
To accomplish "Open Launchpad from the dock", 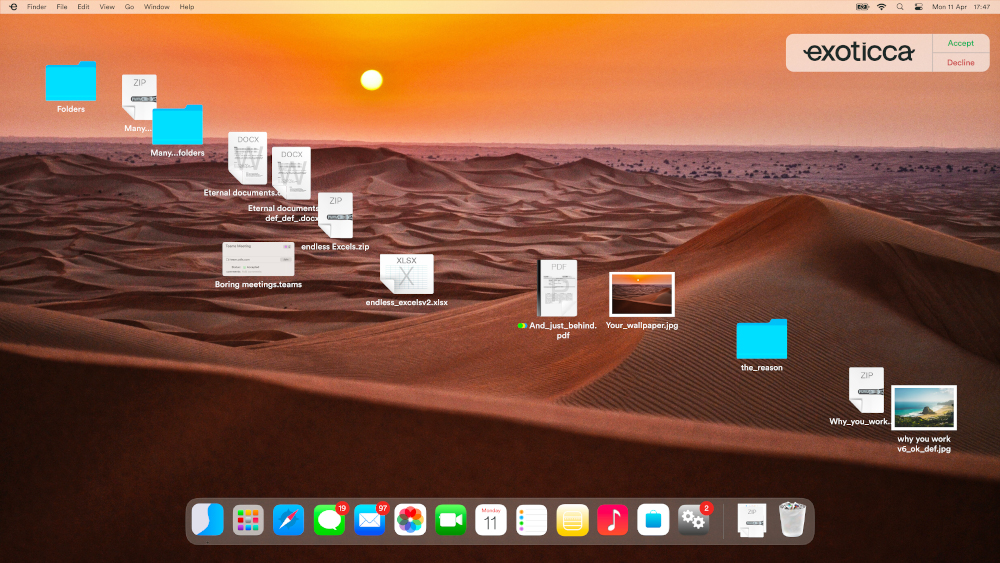I will click(x=248, y=520).
